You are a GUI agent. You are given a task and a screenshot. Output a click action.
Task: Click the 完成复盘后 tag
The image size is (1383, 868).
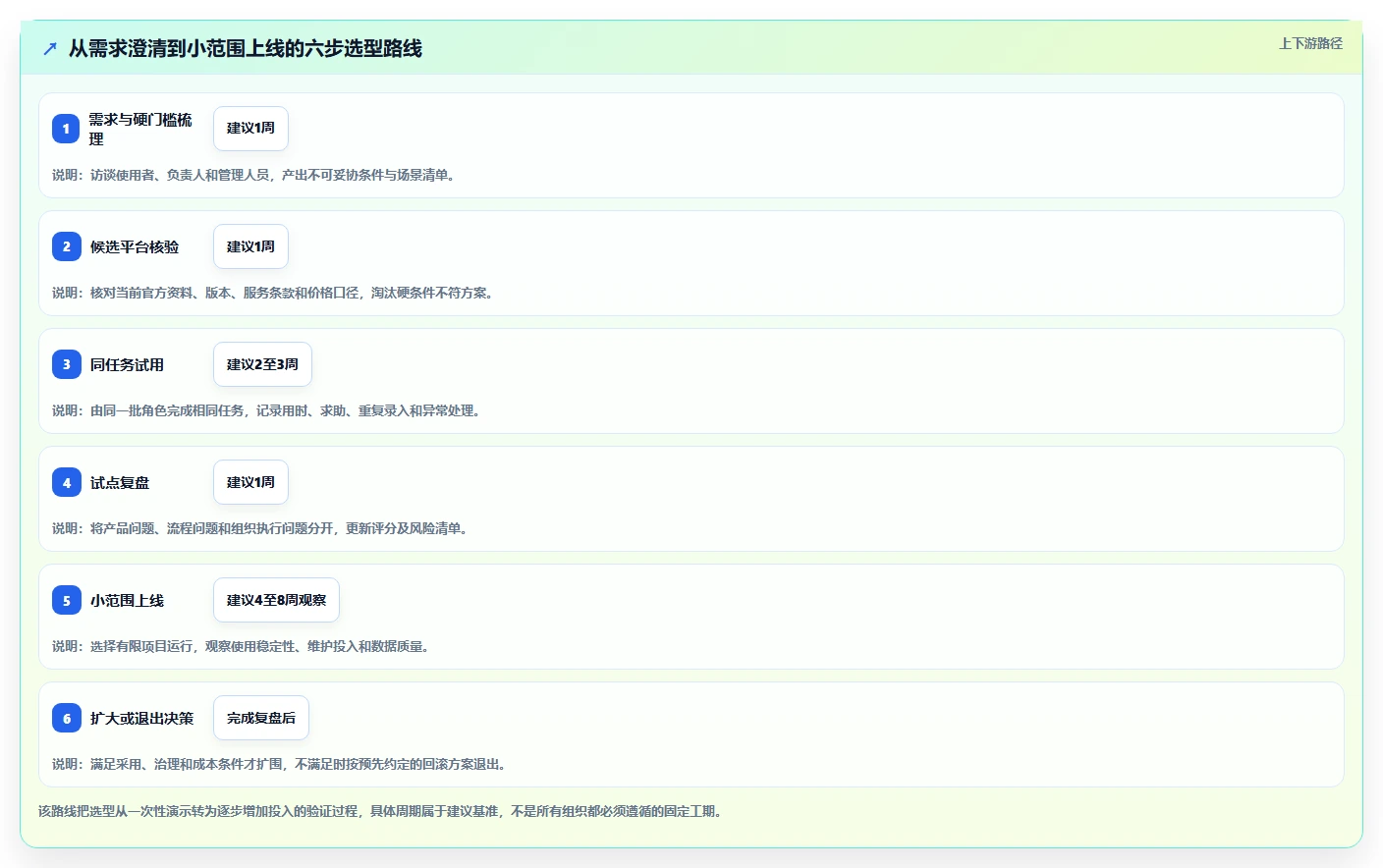point(261,718)
